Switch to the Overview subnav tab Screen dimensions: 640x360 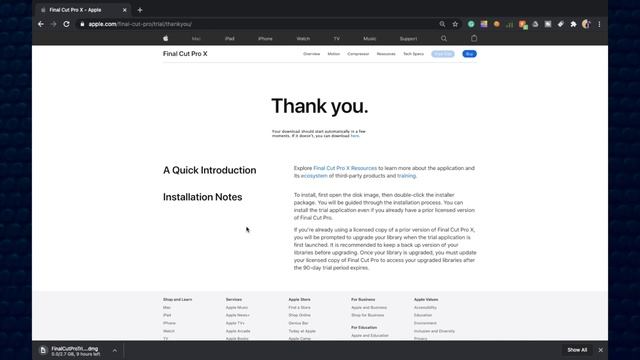[x=311, y=54]
